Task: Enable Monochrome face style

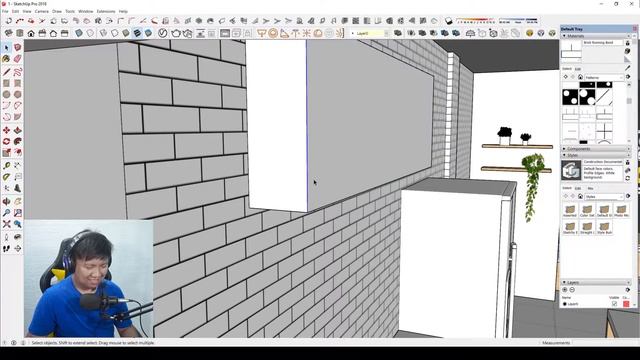Action: pos(148,33)
